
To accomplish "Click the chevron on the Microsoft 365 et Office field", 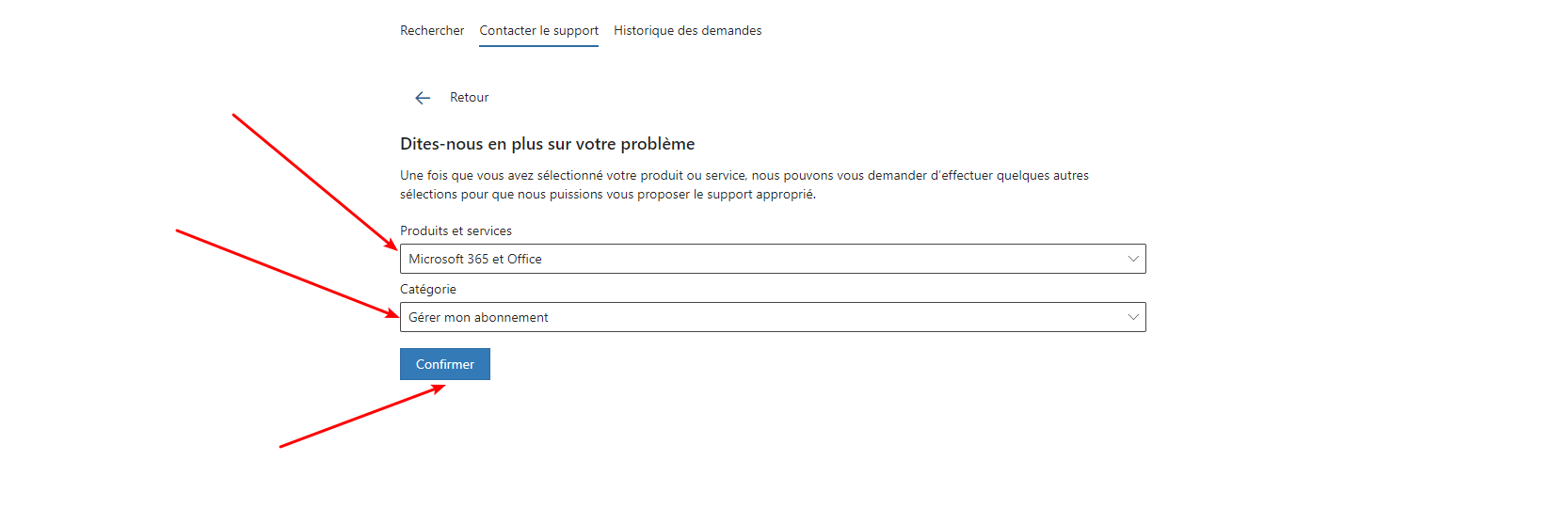I will 1133,259.
